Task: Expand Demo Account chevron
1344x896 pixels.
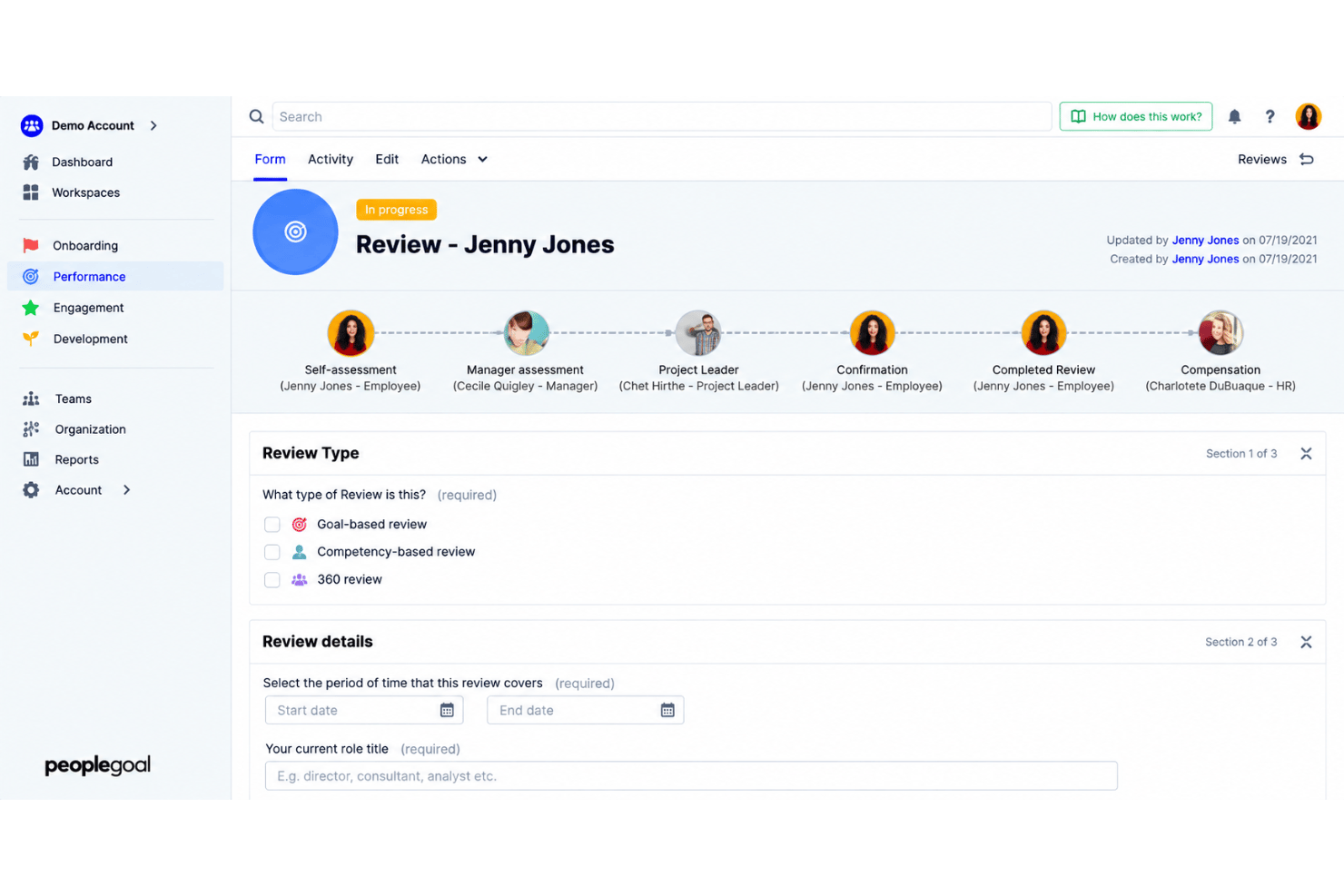Action: [153, 125]
